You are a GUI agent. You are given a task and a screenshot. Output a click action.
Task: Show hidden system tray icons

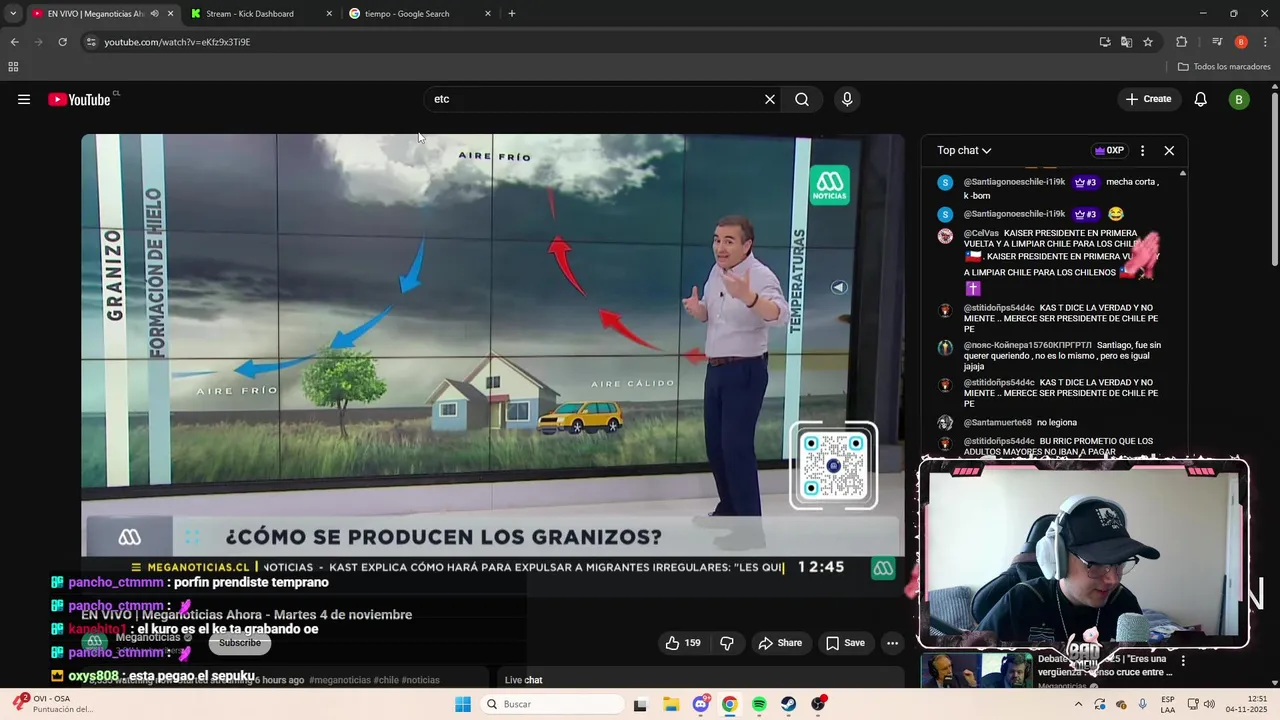pos(1078,704)
